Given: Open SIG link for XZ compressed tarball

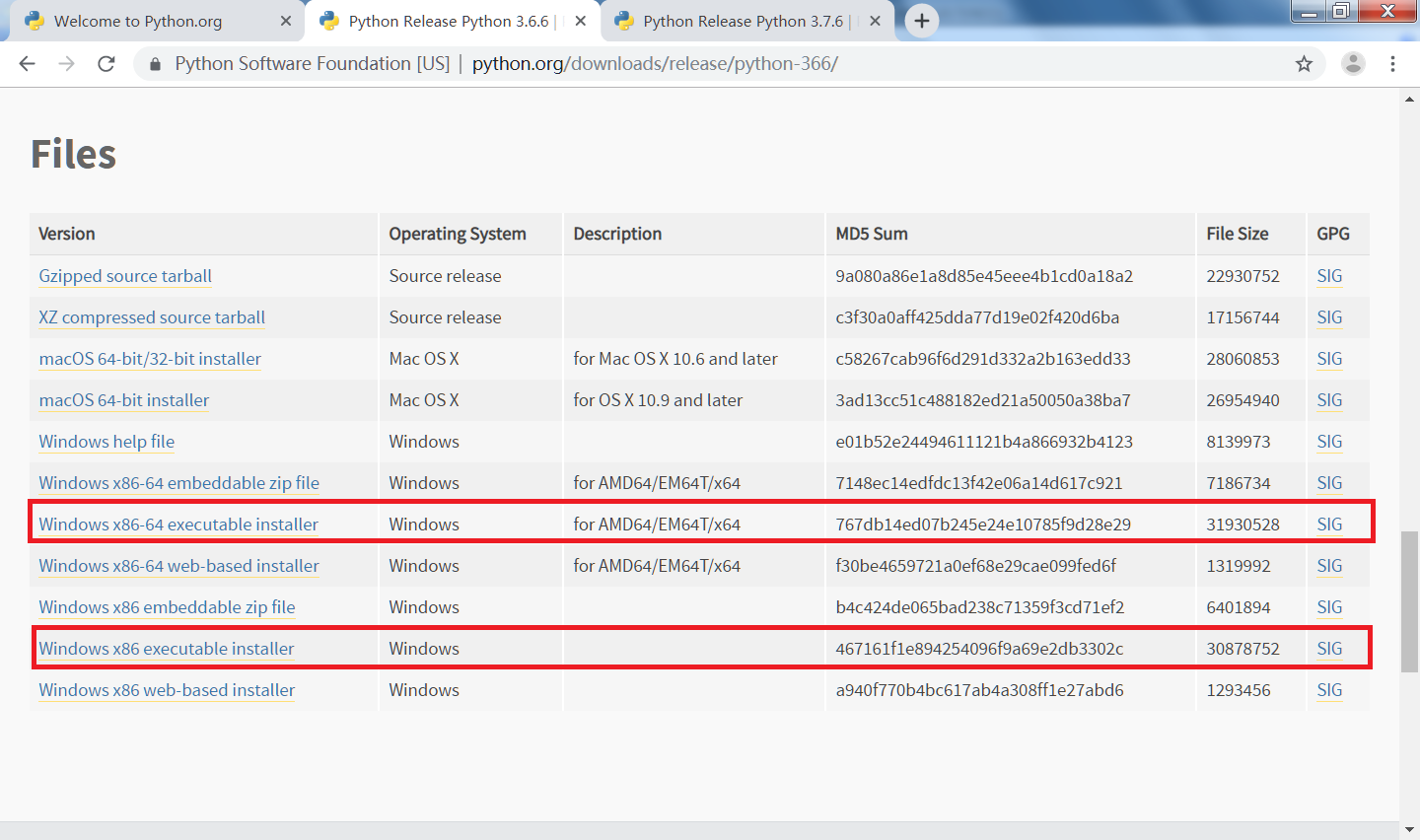Looking at the screenshot, I should 1329,317.
